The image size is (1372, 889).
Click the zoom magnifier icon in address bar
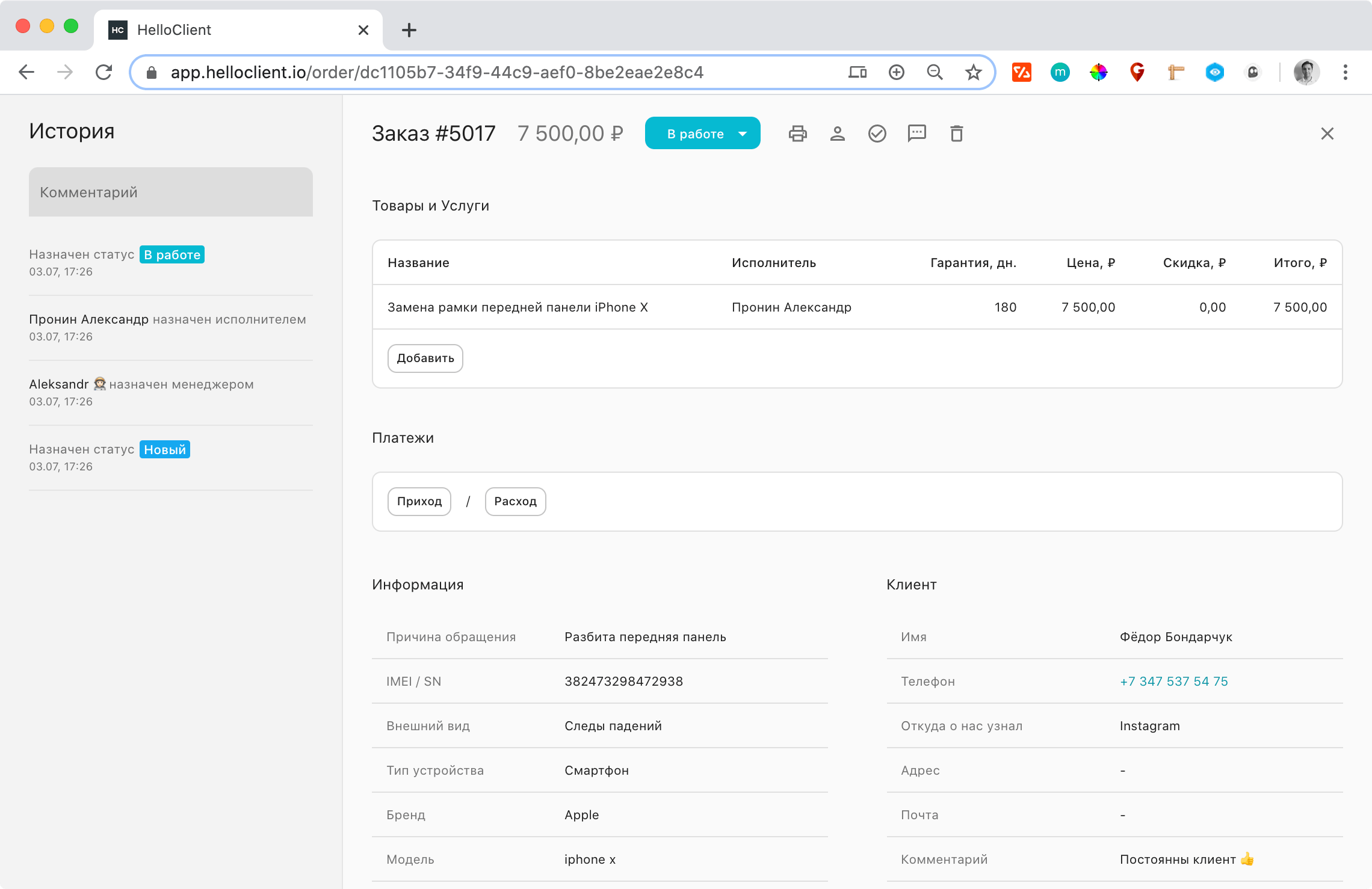[x=935, y=73]
